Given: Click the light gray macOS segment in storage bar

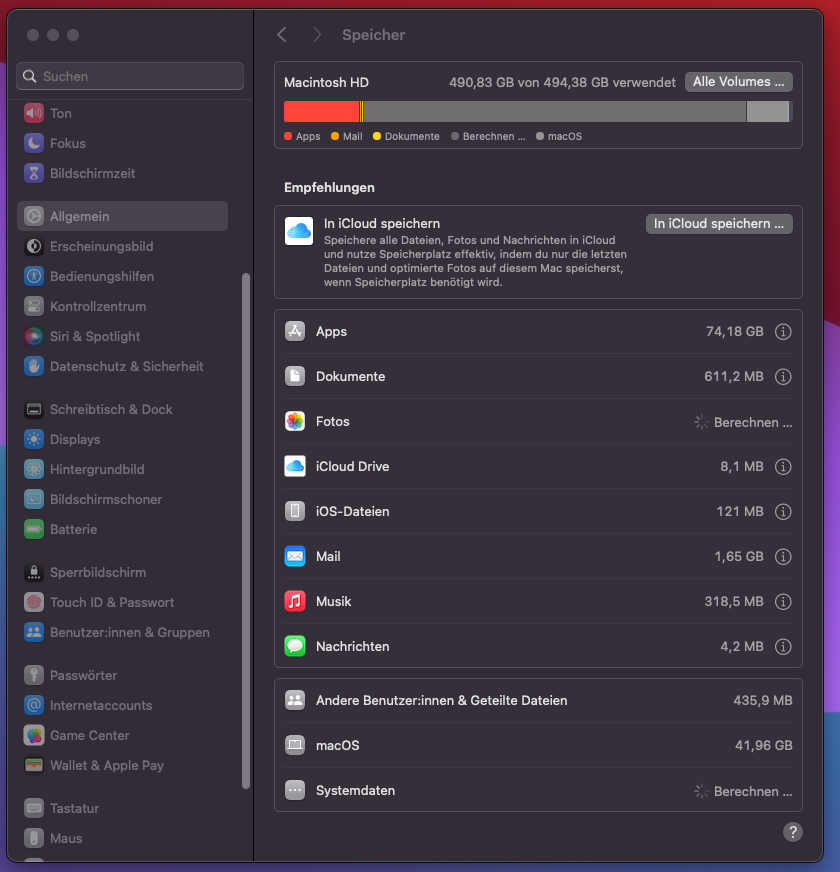Looking at the screenshot, I should [x=768, y=112].
